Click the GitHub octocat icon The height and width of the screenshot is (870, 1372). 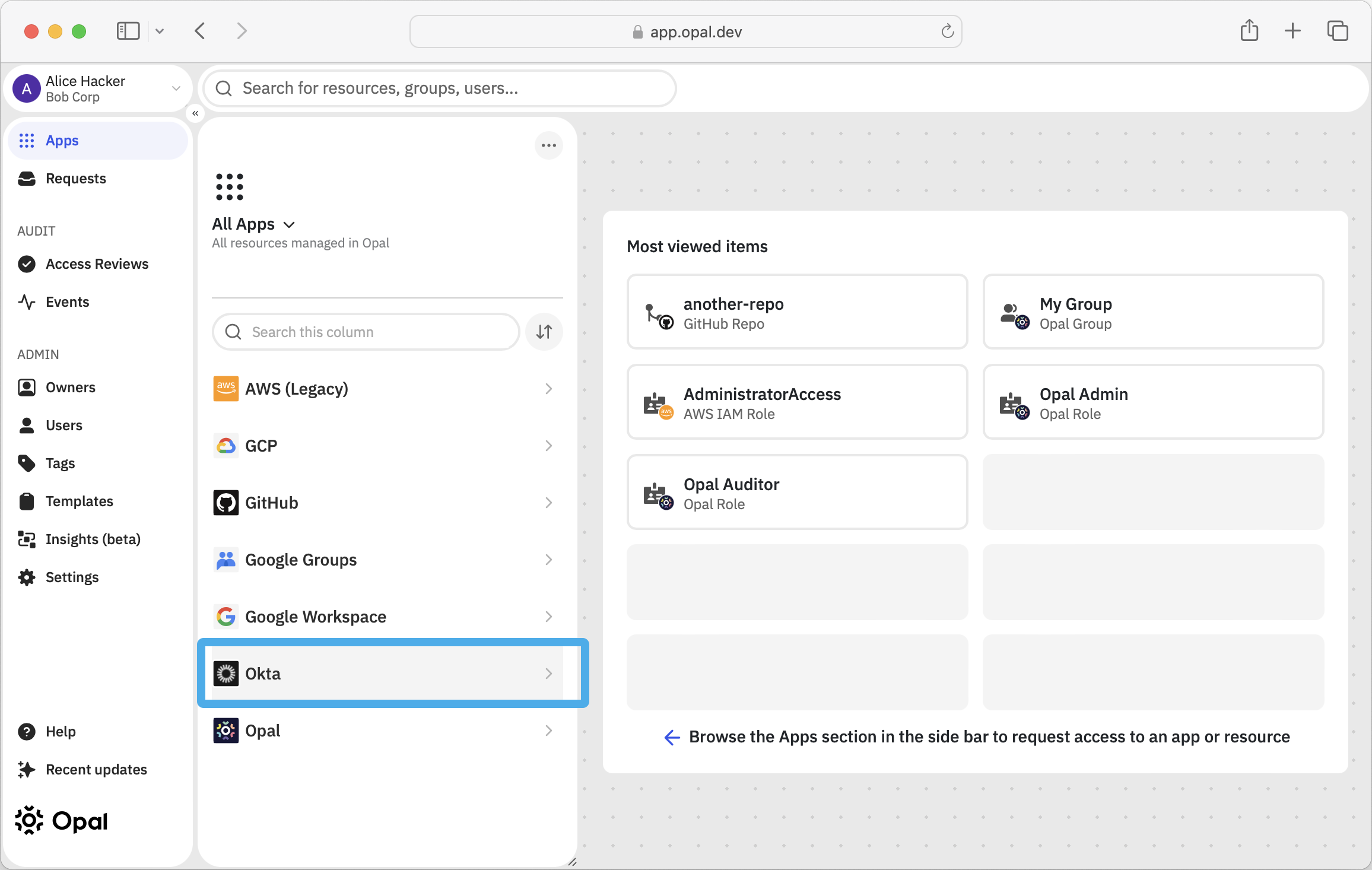pyautogui.click(x=226, y=503)
